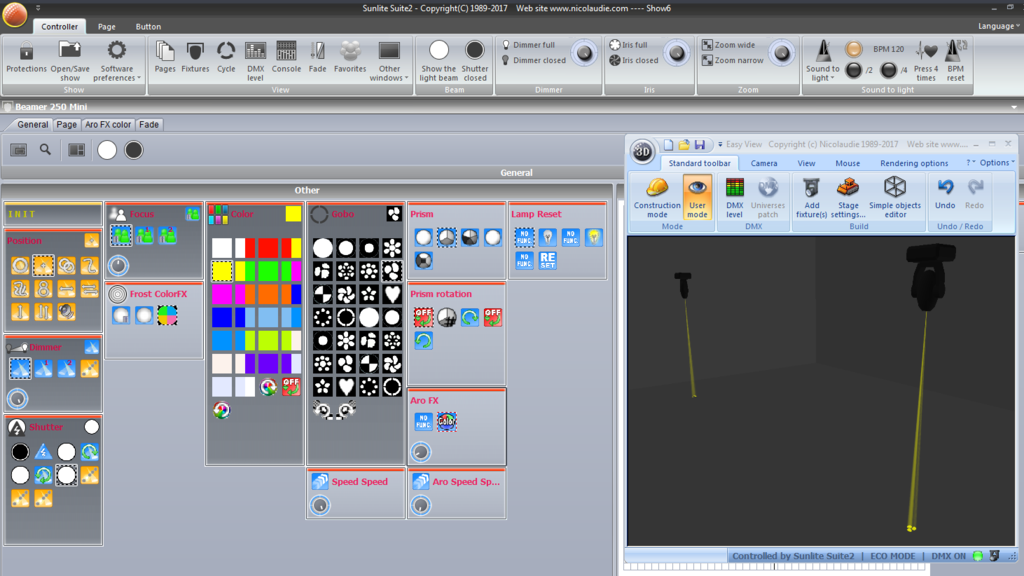Adjust the Aro Speed dial
The image size is (1024, 576).
[x=421, y=505]
